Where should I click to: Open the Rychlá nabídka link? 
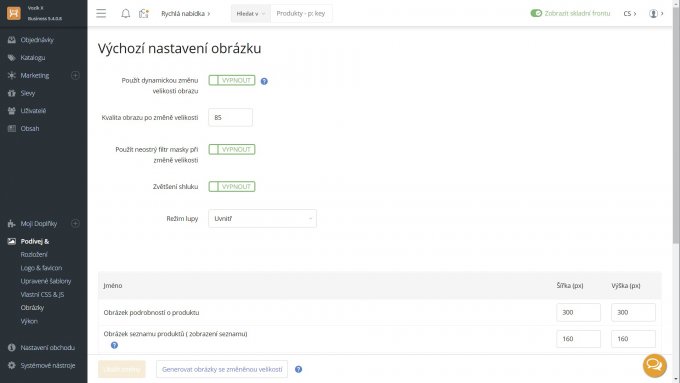click(x=186, y=13)
